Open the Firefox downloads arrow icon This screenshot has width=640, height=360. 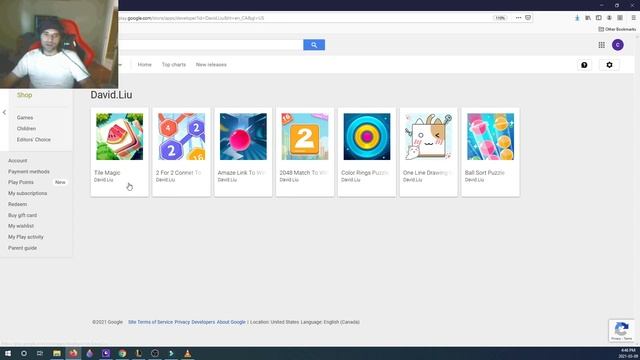click(577, 18)
